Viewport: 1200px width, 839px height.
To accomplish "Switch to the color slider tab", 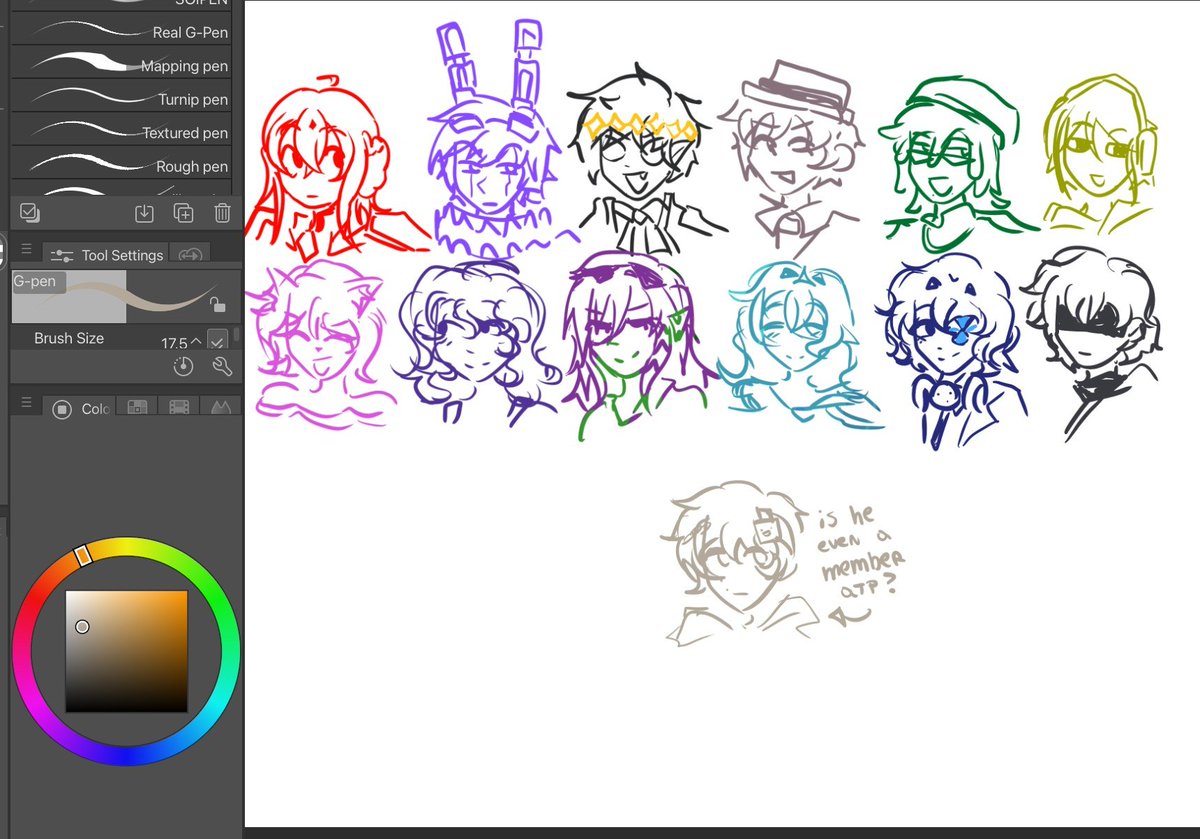I will click(x=137, y=407).
